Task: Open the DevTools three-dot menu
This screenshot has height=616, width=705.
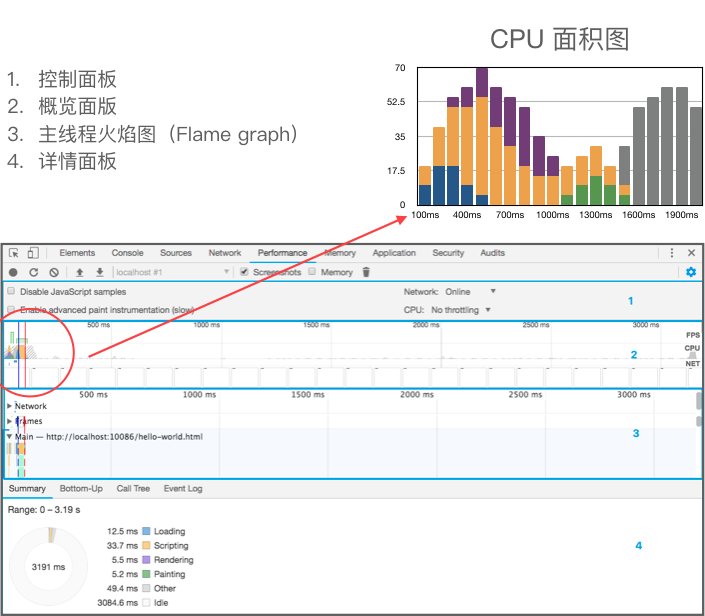Action: click(x=672, y=253)
